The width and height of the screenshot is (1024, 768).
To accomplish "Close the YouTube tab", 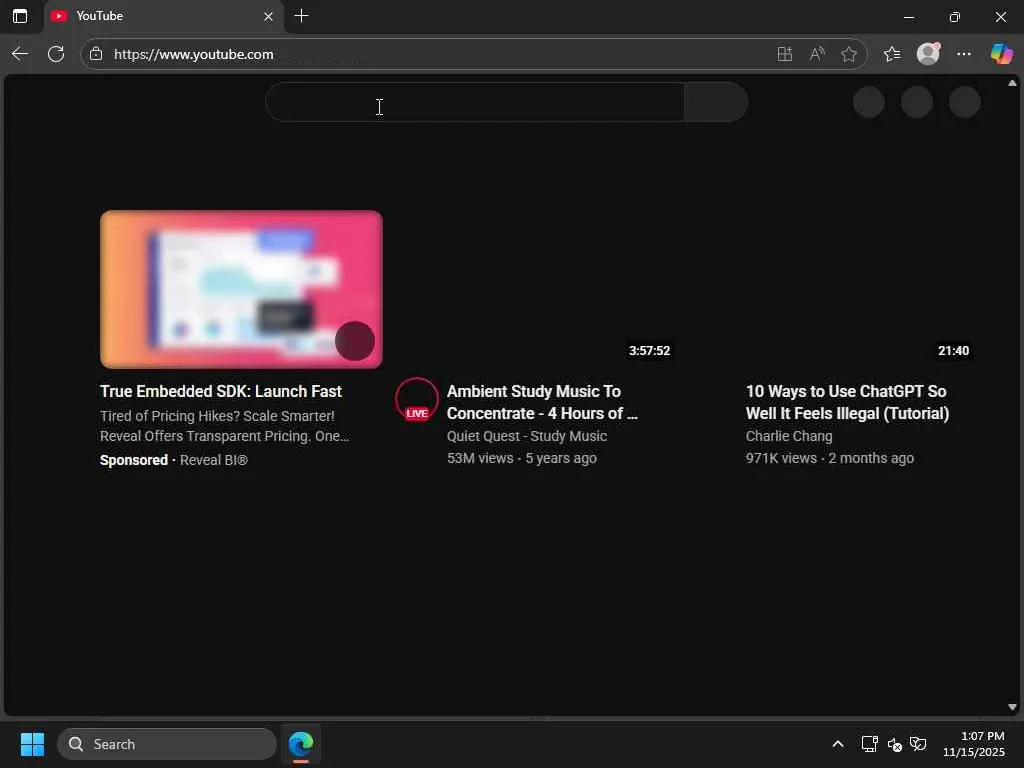I will click(x=268, y=16).
